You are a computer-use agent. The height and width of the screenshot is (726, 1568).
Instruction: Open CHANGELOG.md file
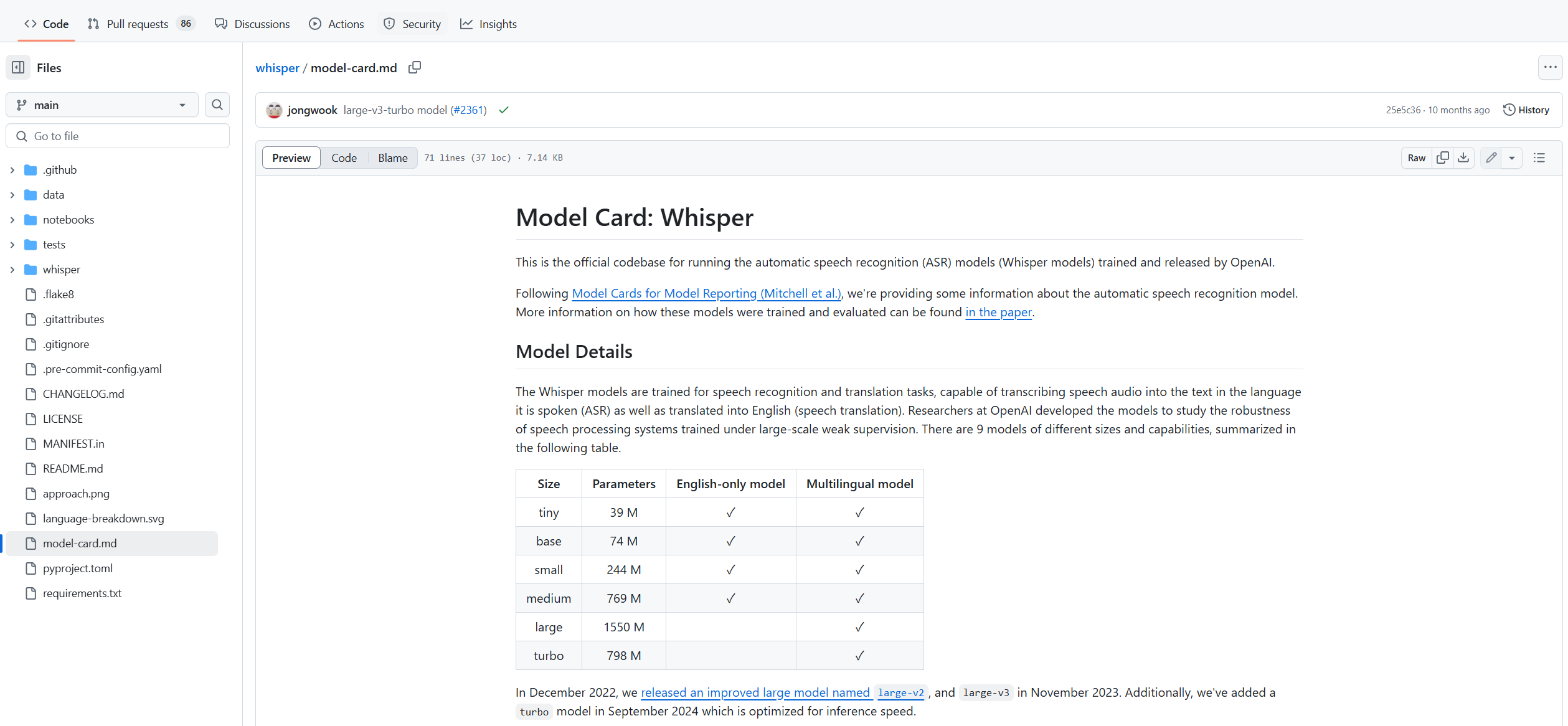pos(83,394)
